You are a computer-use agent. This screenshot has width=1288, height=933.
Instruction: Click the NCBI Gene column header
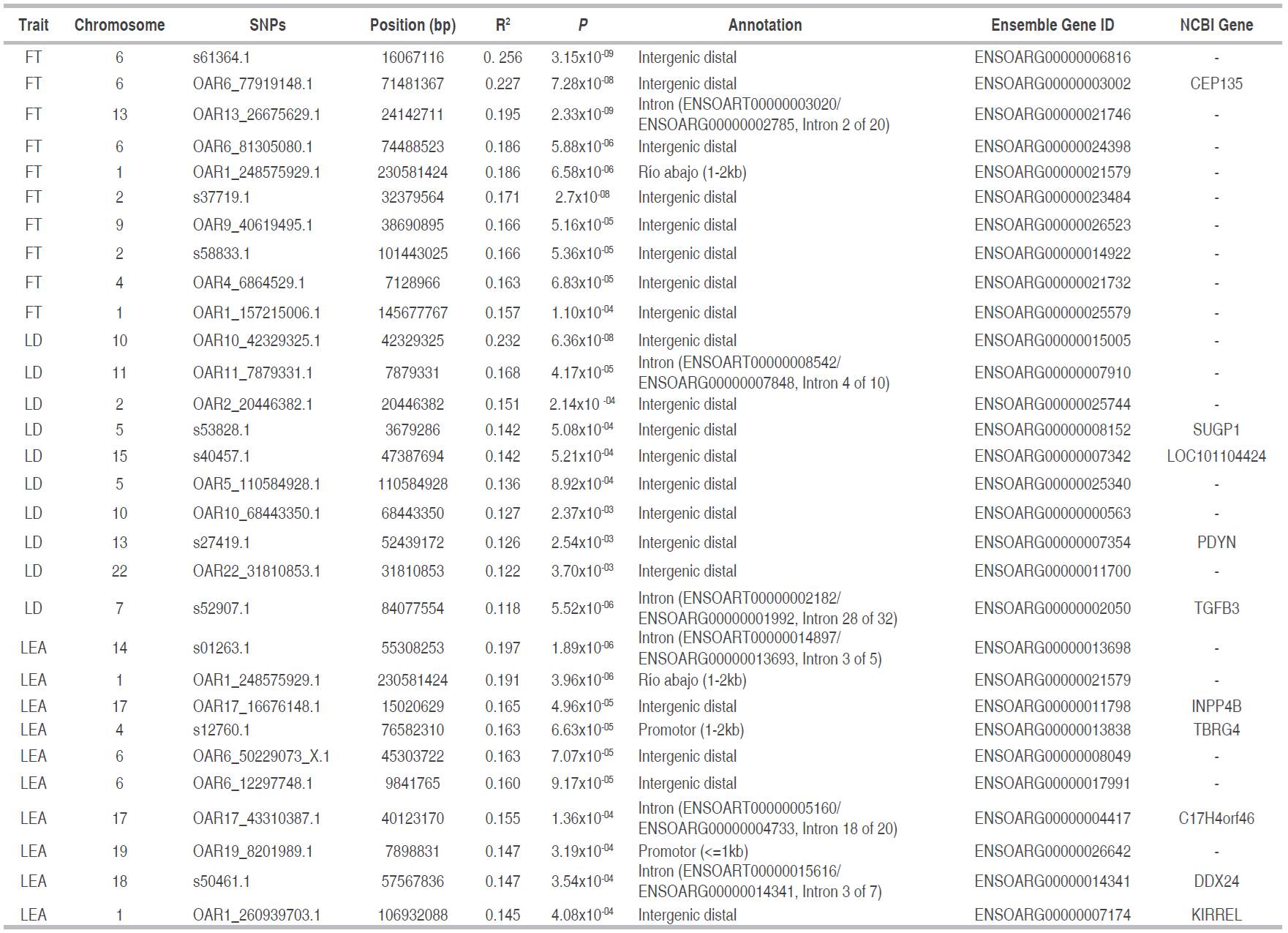click(x=1216, y=25)
